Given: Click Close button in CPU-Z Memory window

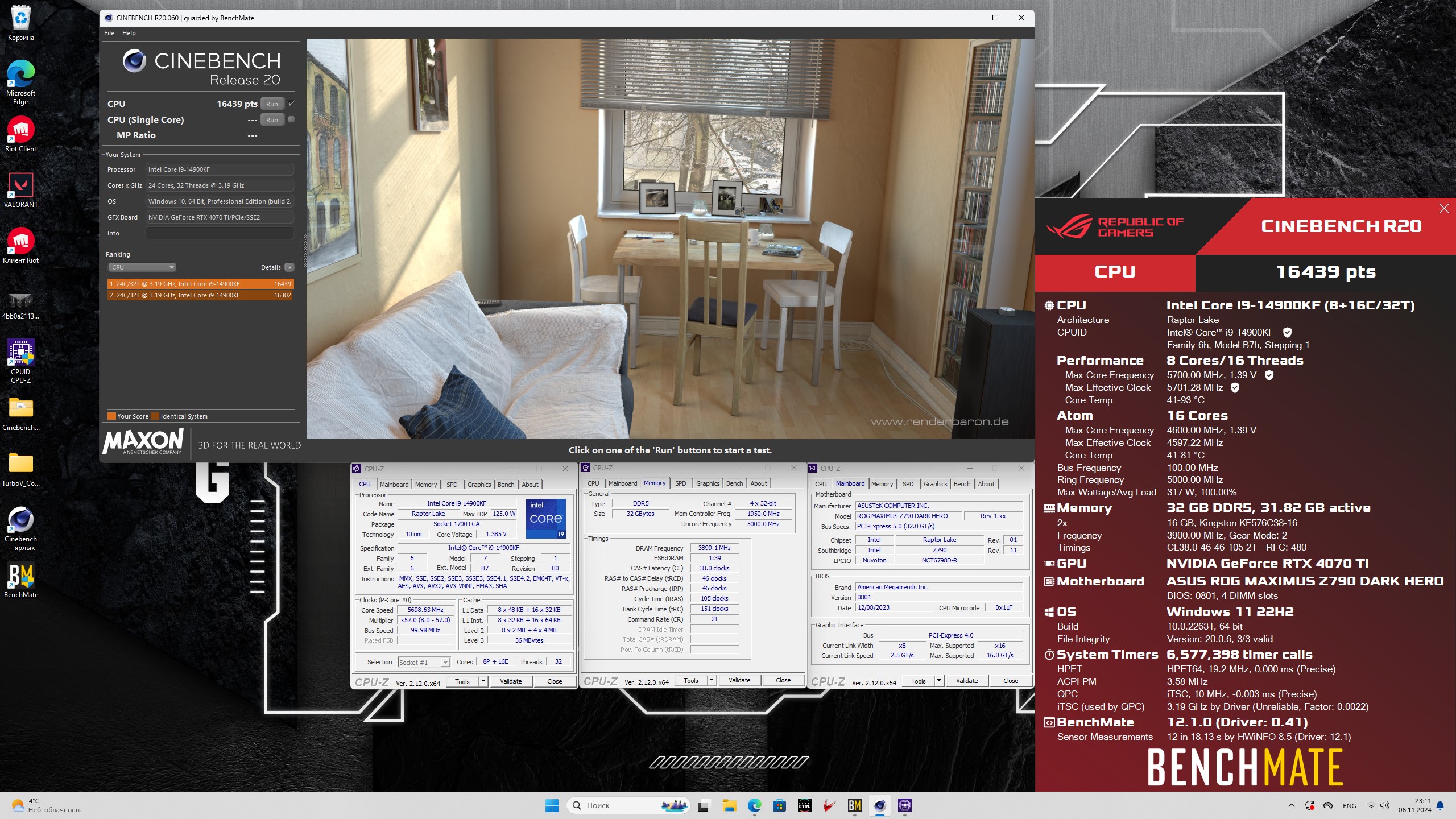Looking at the screenshot, I should 783,680.
